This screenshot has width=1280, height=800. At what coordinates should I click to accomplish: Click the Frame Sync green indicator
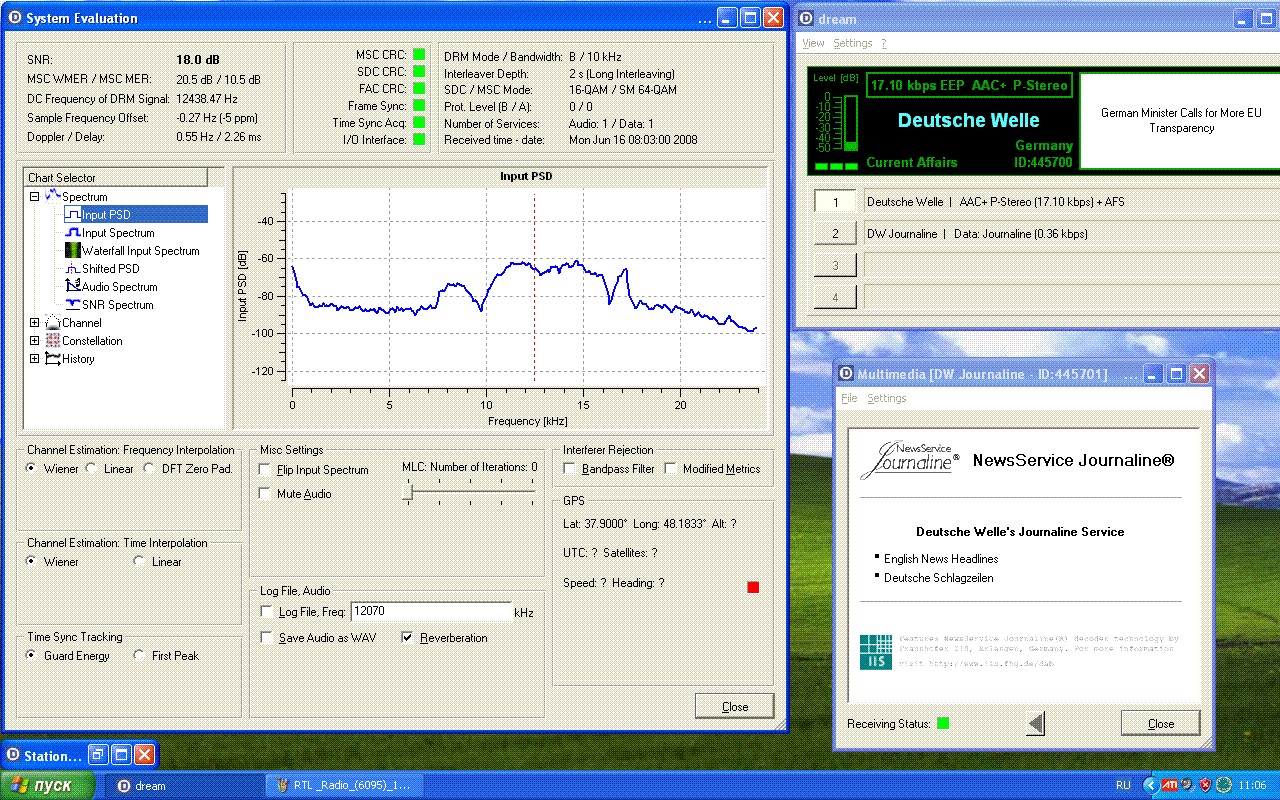[x=419, y=106]
